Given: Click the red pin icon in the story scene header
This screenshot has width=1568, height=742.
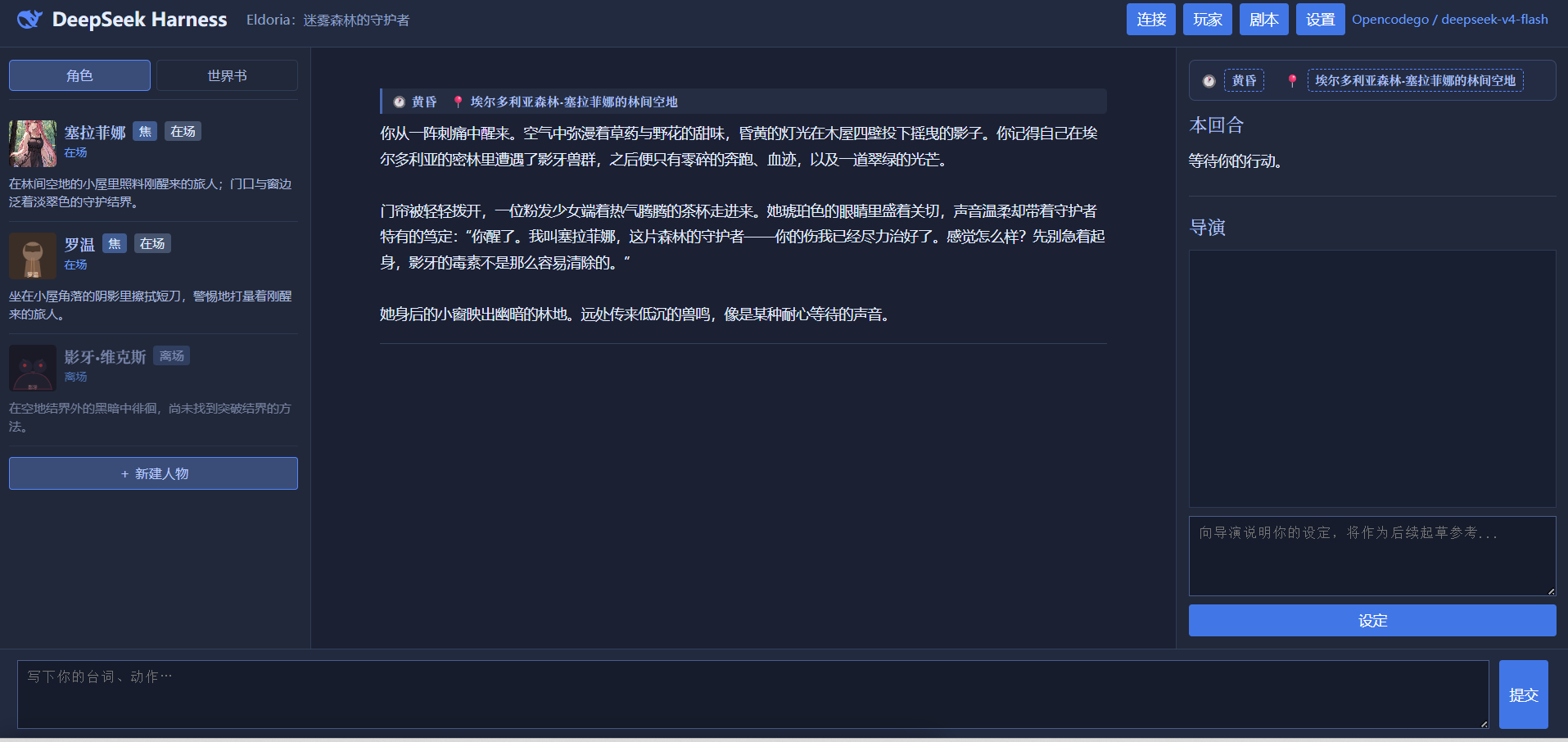Looking at the screenshot, I should [x=458, y=102].
